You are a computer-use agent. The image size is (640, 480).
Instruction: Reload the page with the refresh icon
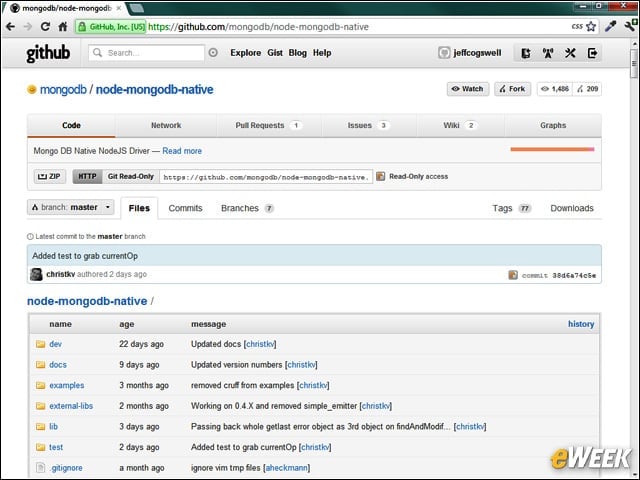tap(45, 27)
